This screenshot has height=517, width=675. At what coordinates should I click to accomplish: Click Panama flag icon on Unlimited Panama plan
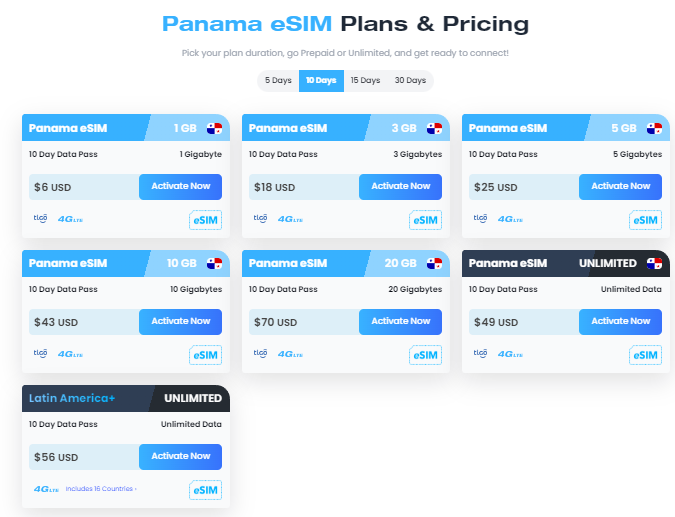coord(654,263)
